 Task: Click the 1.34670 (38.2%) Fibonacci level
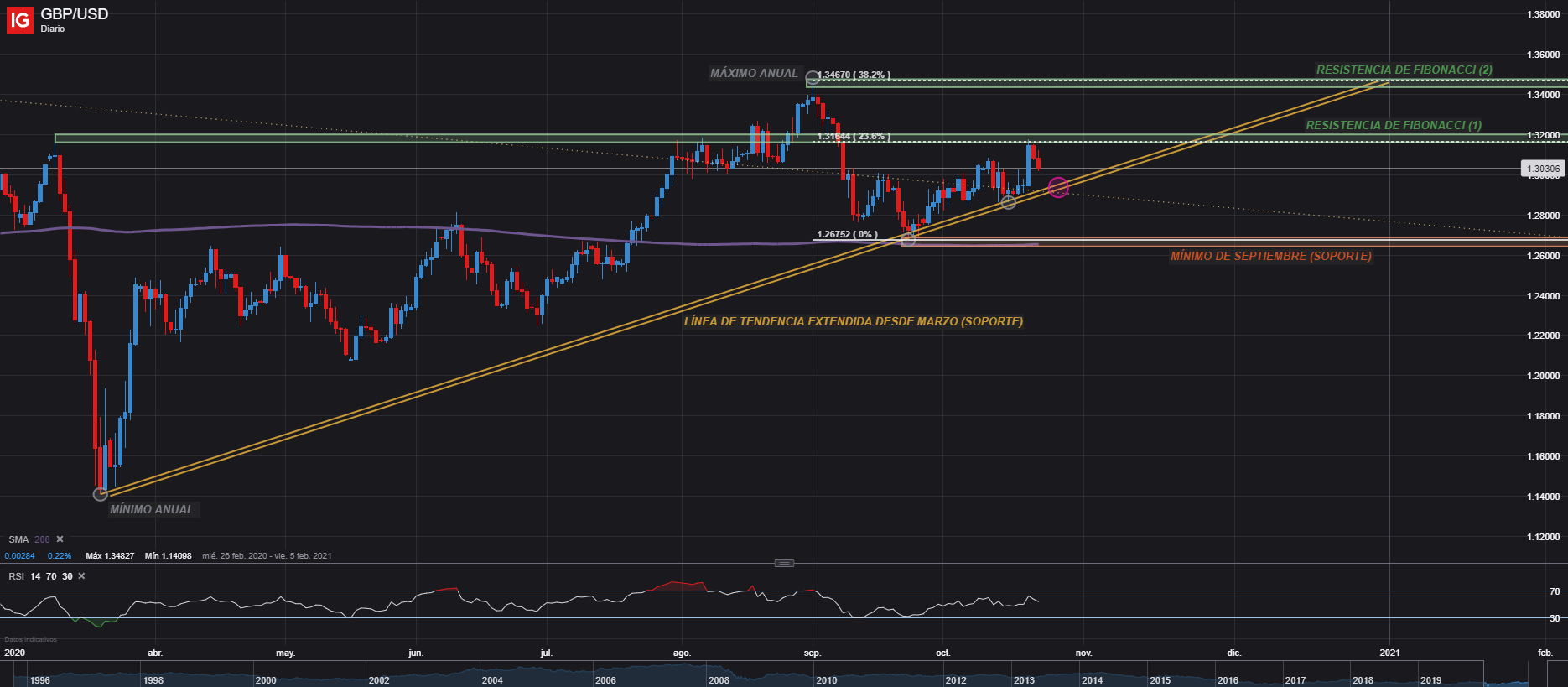[854, 75]
